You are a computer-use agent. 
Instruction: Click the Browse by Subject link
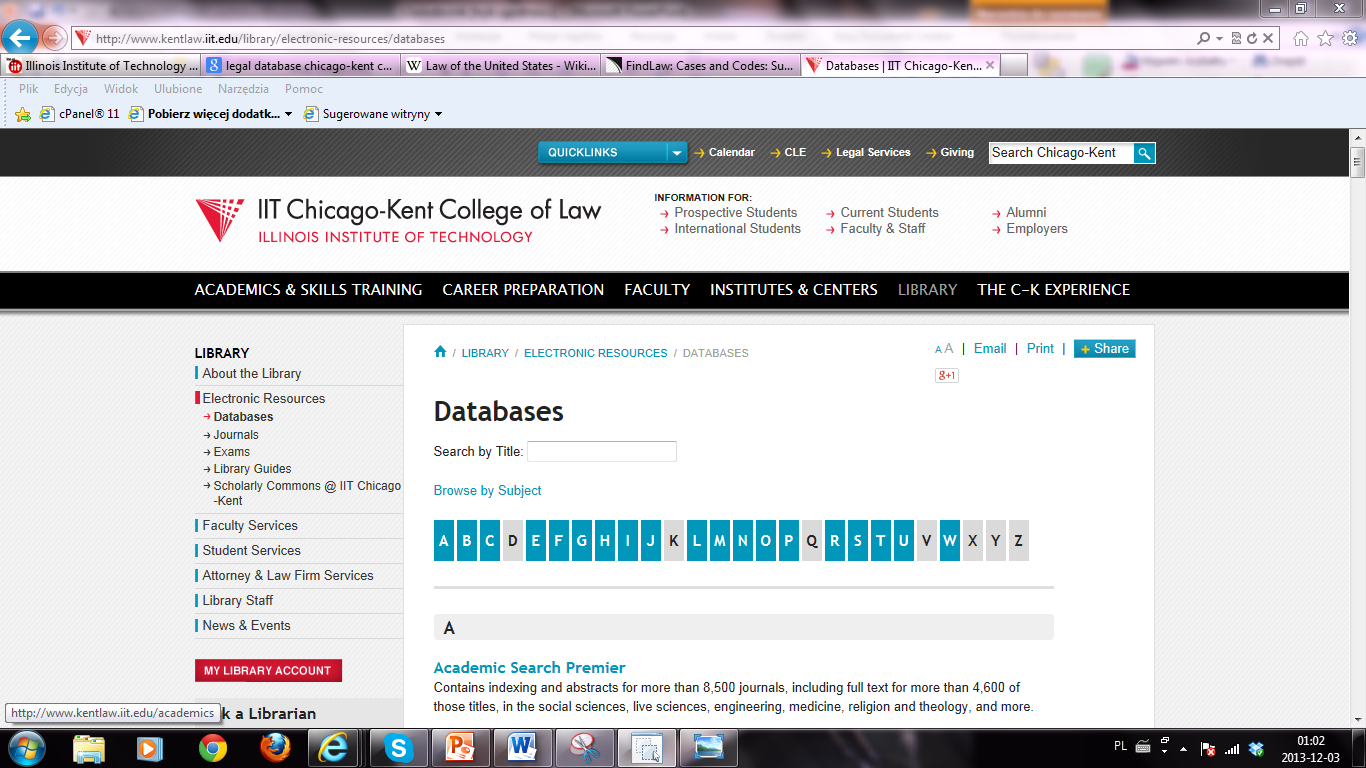click(487, 490)
